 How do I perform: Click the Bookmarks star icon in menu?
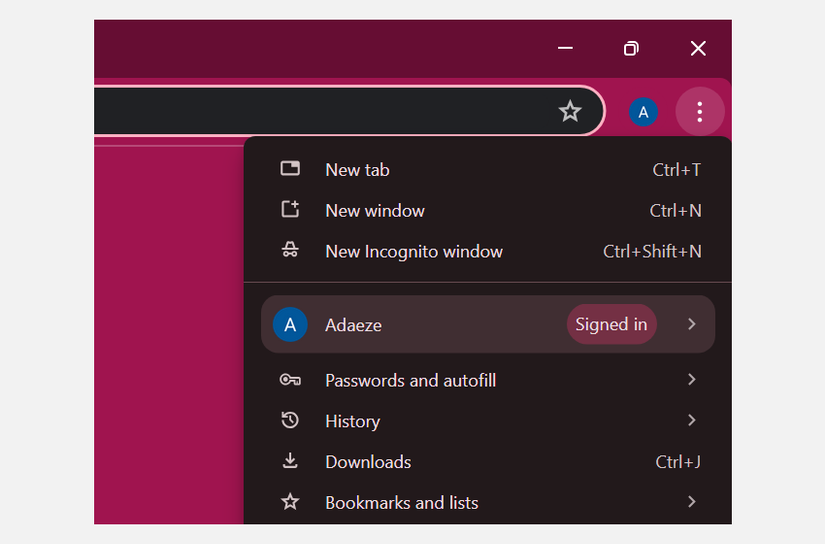tap(290, 502)
